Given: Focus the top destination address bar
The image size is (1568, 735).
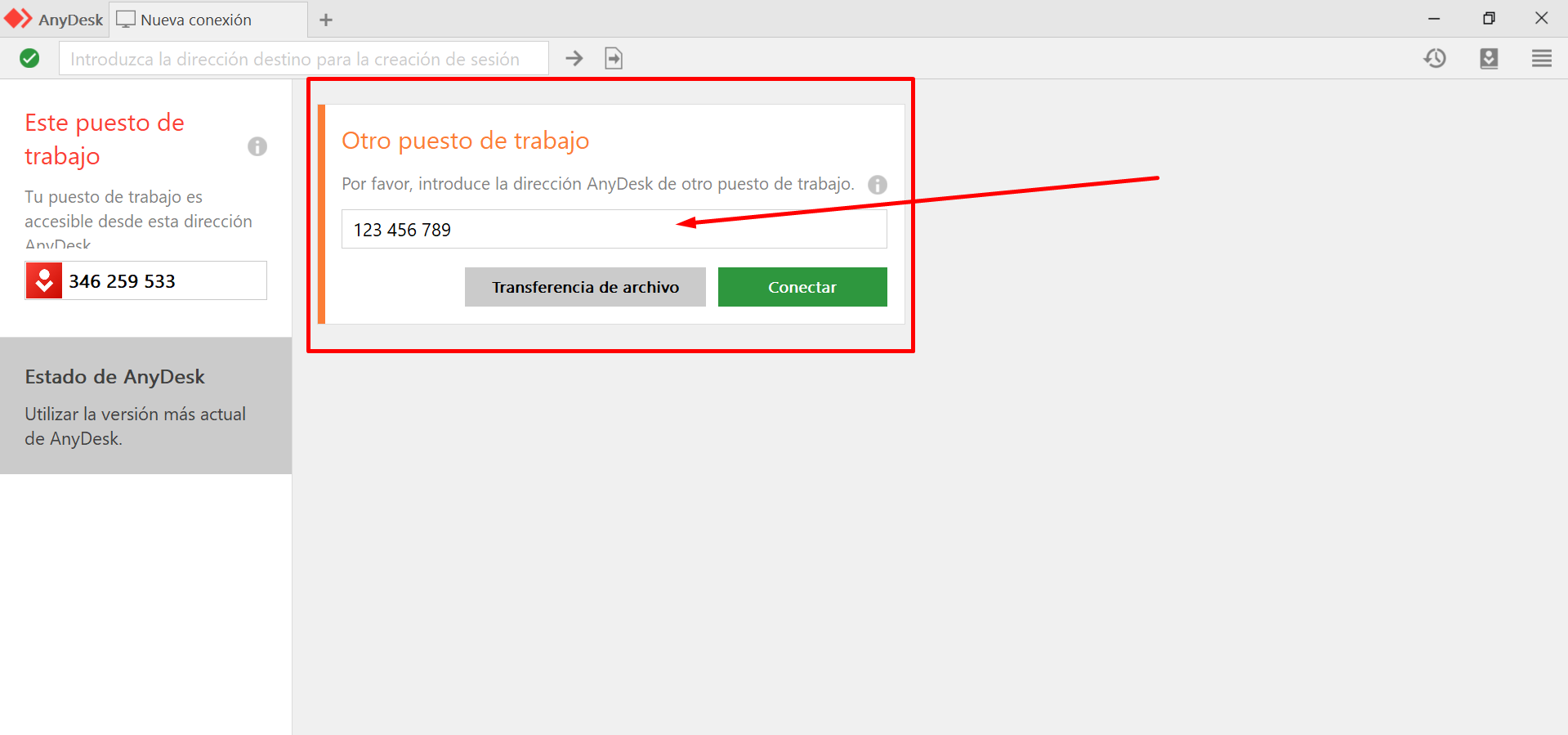Looking at the screenshot, I should (303, 59).
